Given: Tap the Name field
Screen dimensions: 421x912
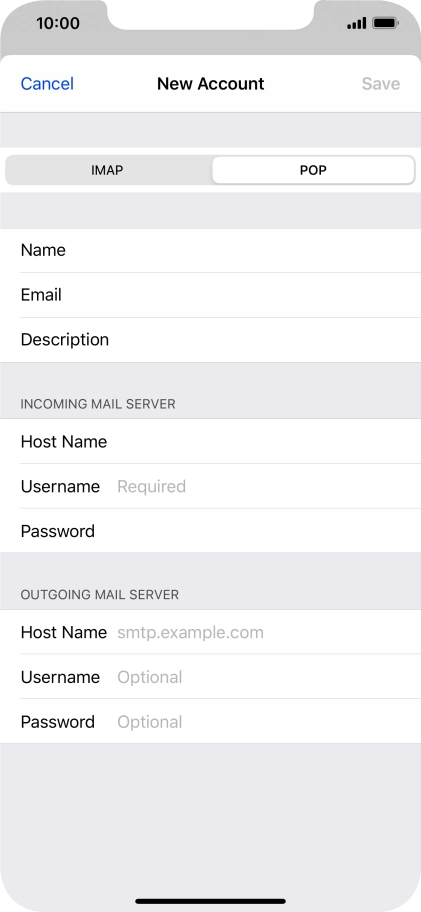Looking at the screenshot, I should [210, 250].
